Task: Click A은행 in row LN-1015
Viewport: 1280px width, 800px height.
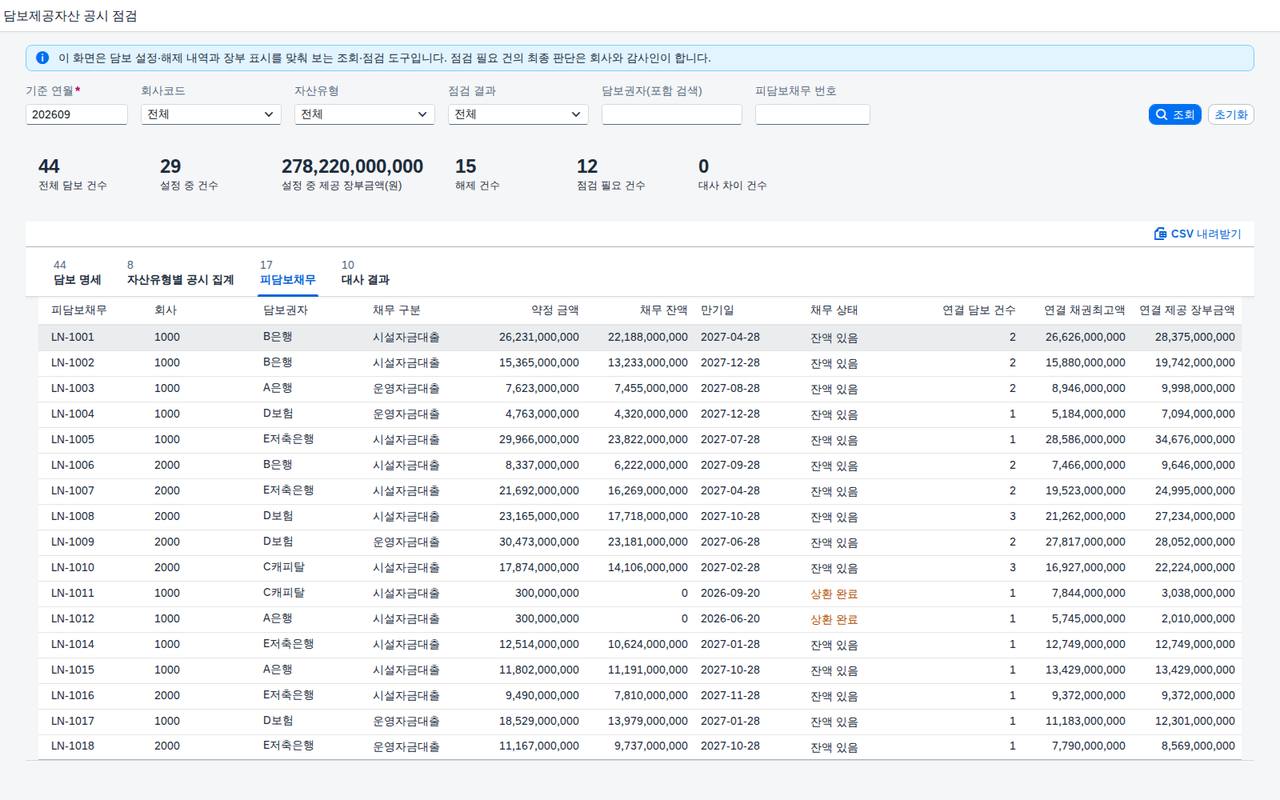Action: (x=278, y=670)
